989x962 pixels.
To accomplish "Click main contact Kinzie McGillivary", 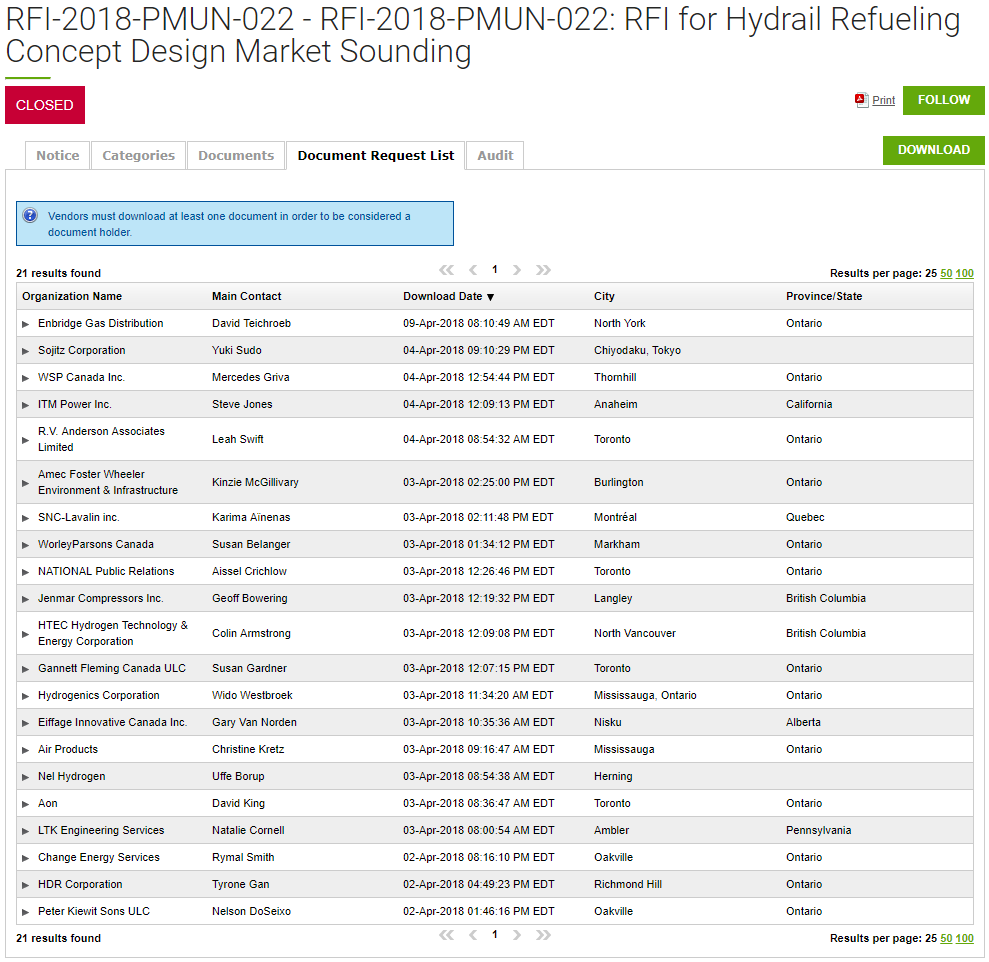I will click(255, 482).
